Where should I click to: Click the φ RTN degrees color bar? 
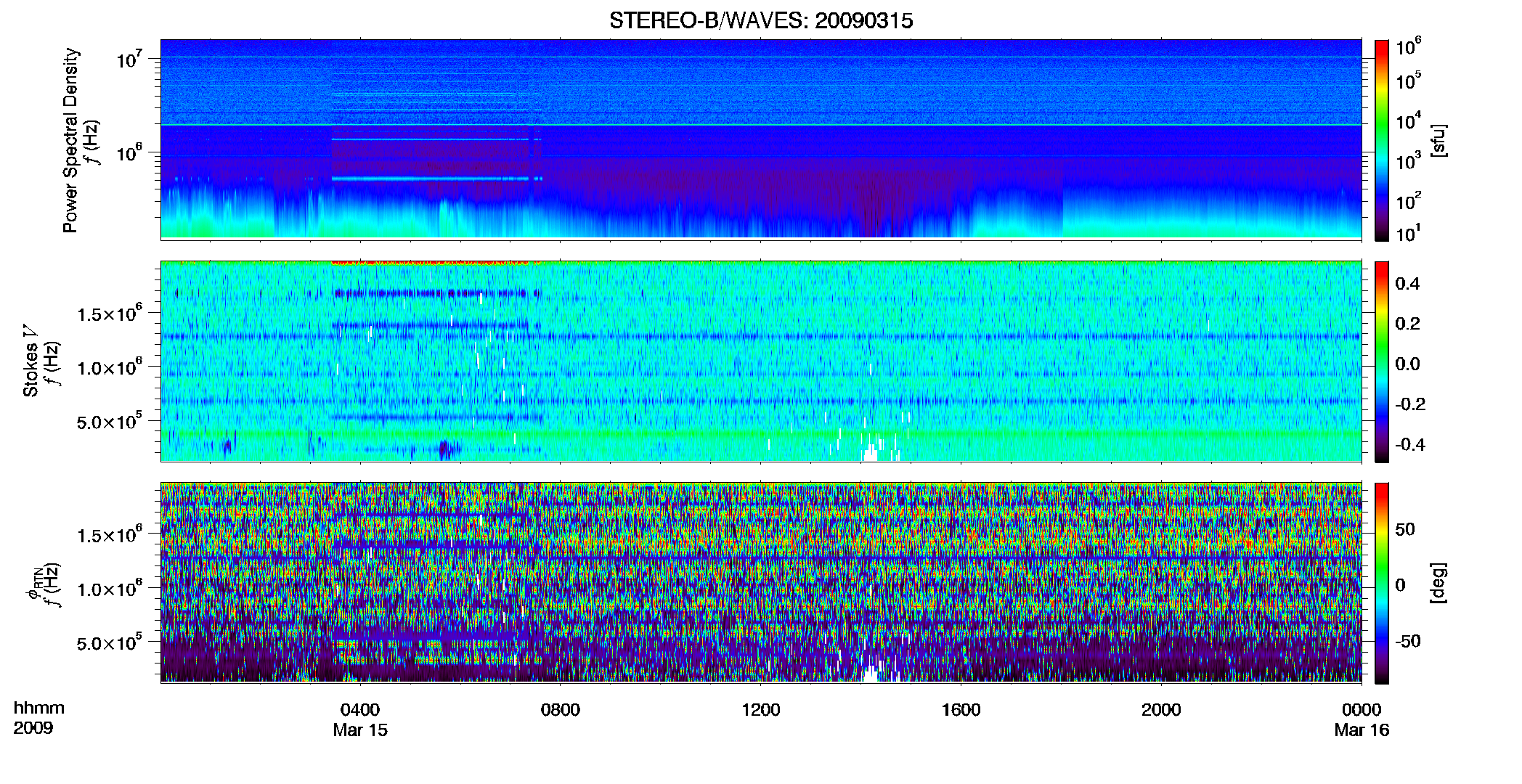click(1381, 583)
